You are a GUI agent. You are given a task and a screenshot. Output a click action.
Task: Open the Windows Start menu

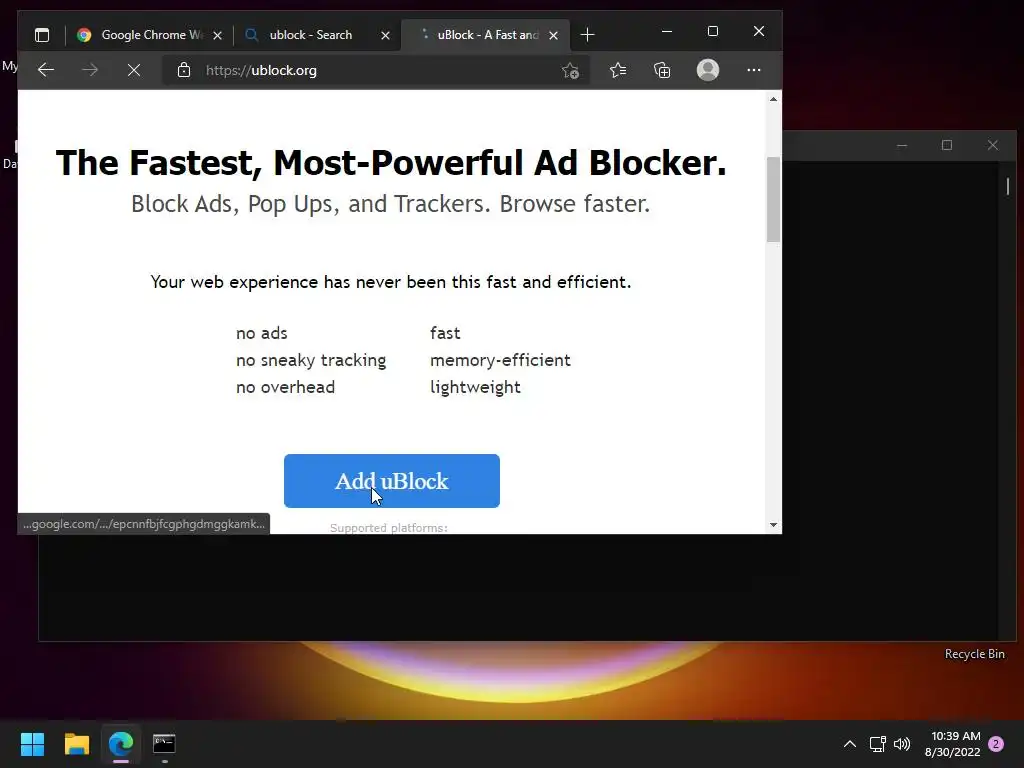pos(32,744)
